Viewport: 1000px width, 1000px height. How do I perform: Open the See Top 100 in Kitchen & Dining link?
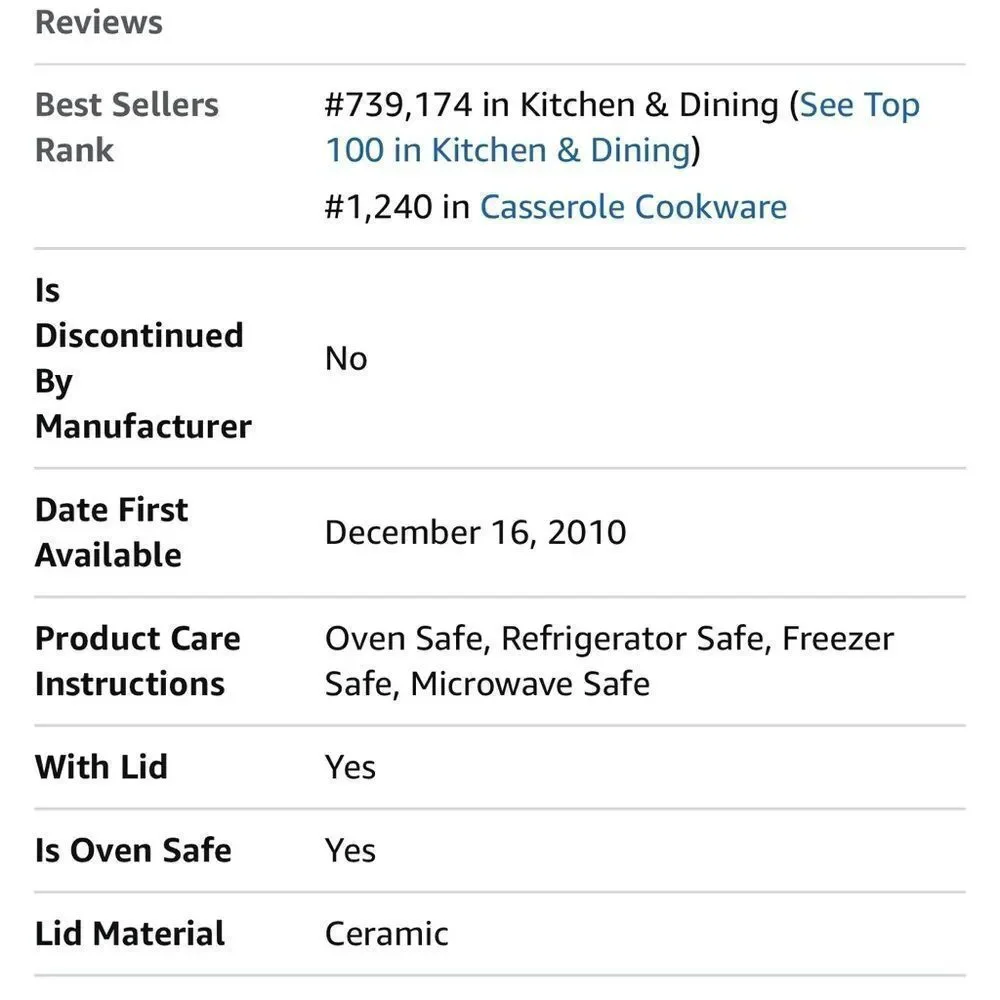point(622,127)
